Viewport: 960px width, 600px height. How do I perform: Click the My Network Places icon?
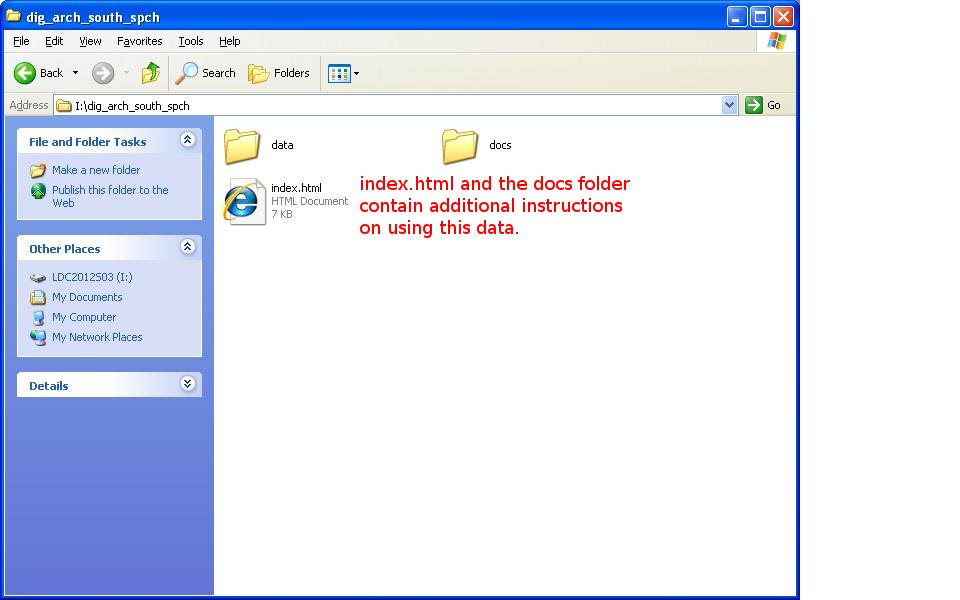pyautogui.click(x=38, y=338)
